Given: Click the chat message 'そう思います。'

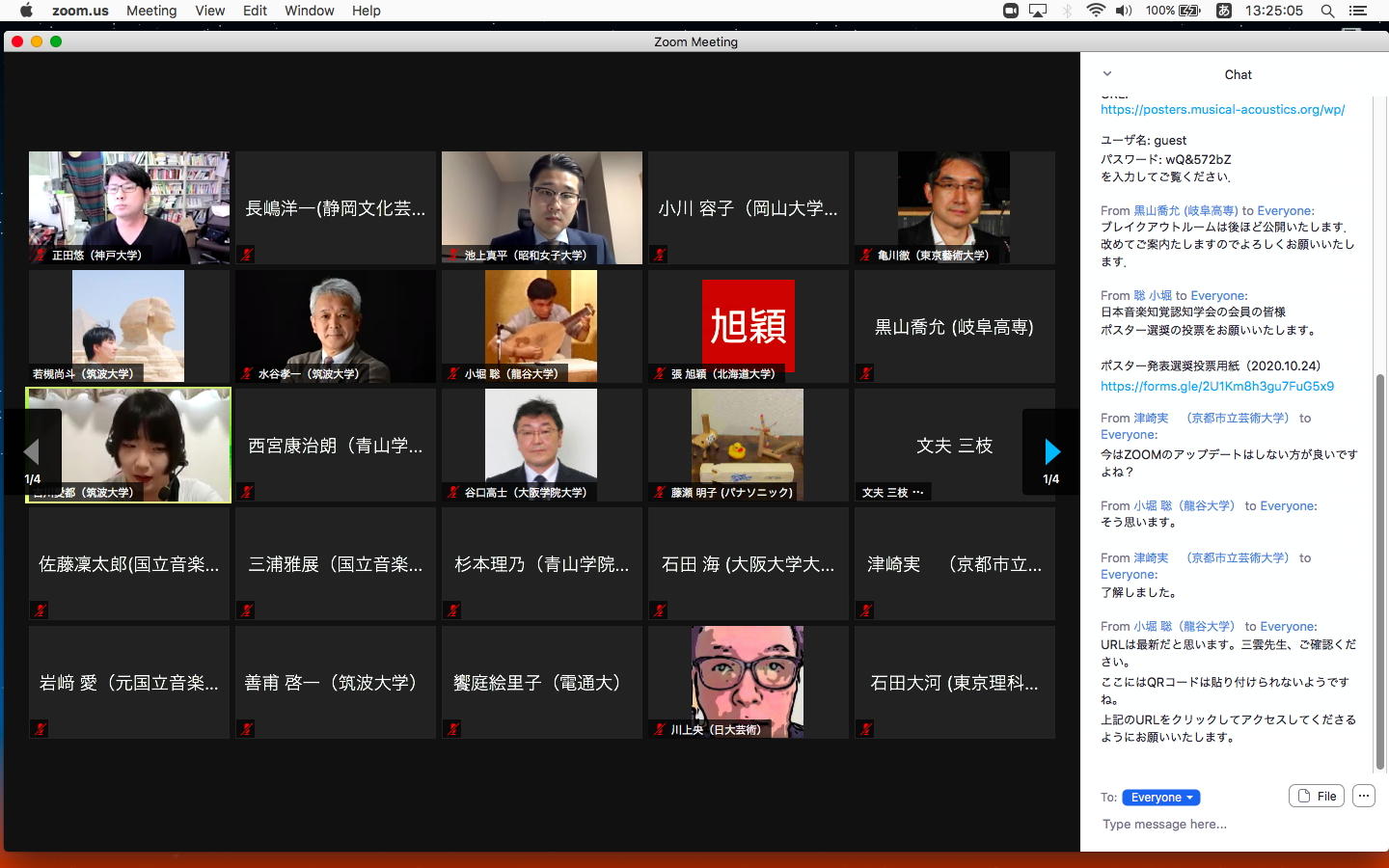Looking at the screenshot, I should tap(1139, 522).
